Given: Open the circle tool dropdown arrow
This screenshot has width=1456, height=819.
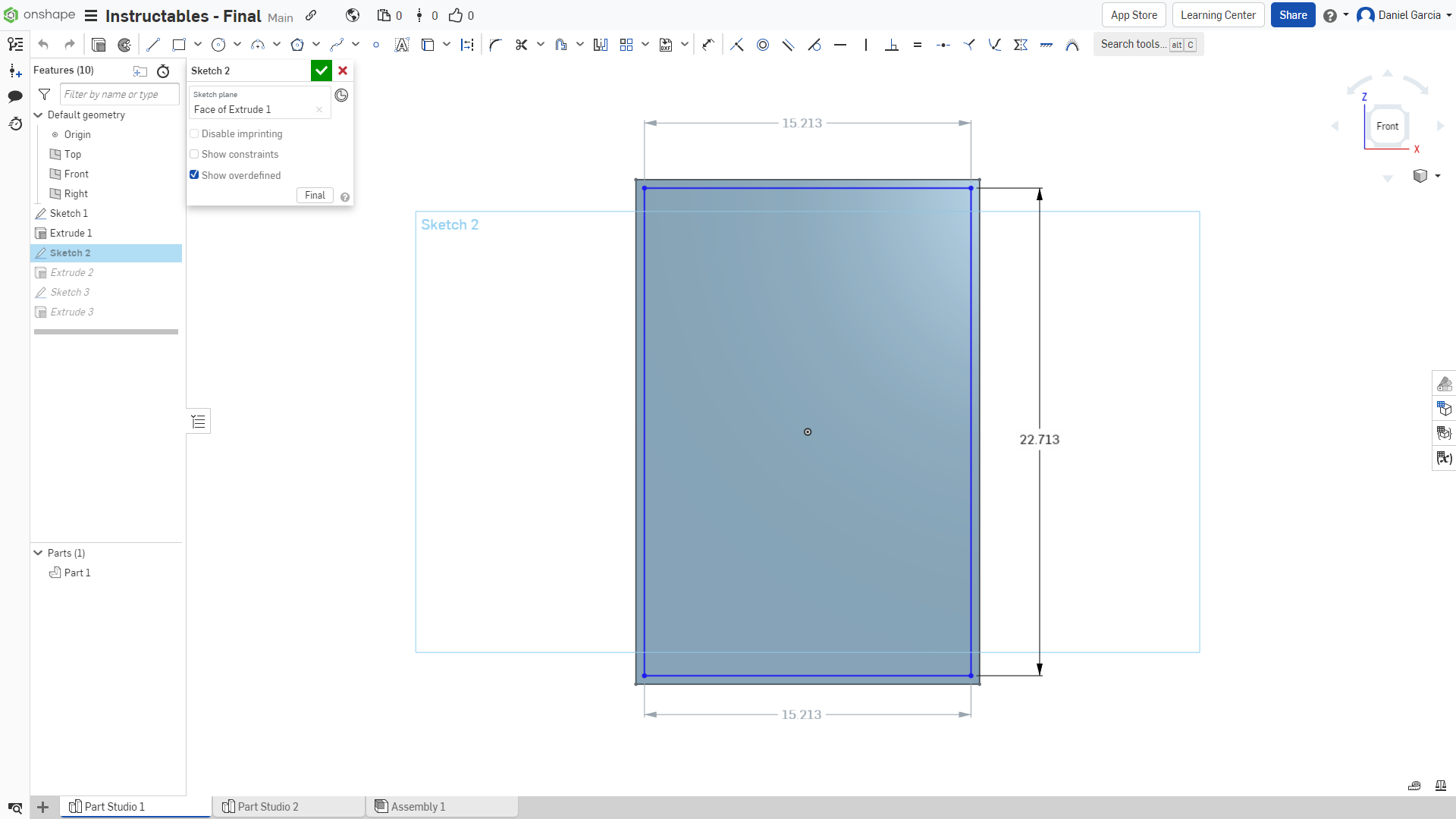Looking at the screenshot, I should (237, 44).
